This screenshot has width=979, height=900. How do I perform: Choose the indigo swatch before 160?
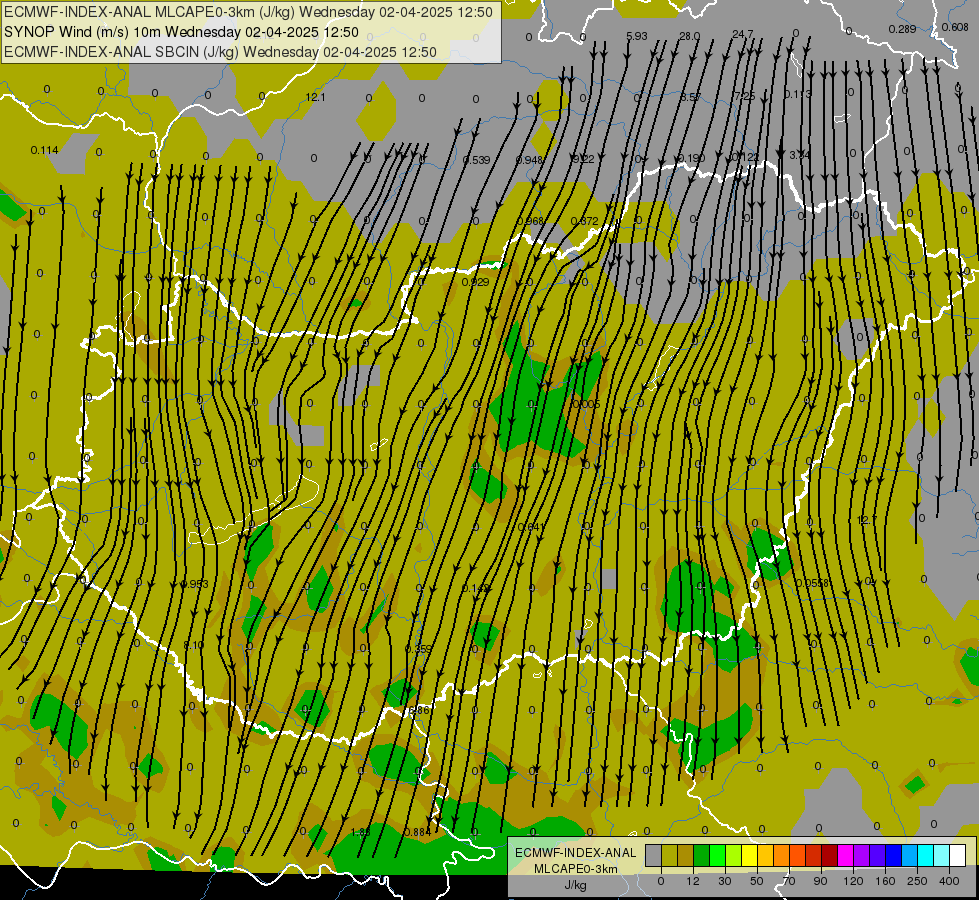[x=877, y=856]
